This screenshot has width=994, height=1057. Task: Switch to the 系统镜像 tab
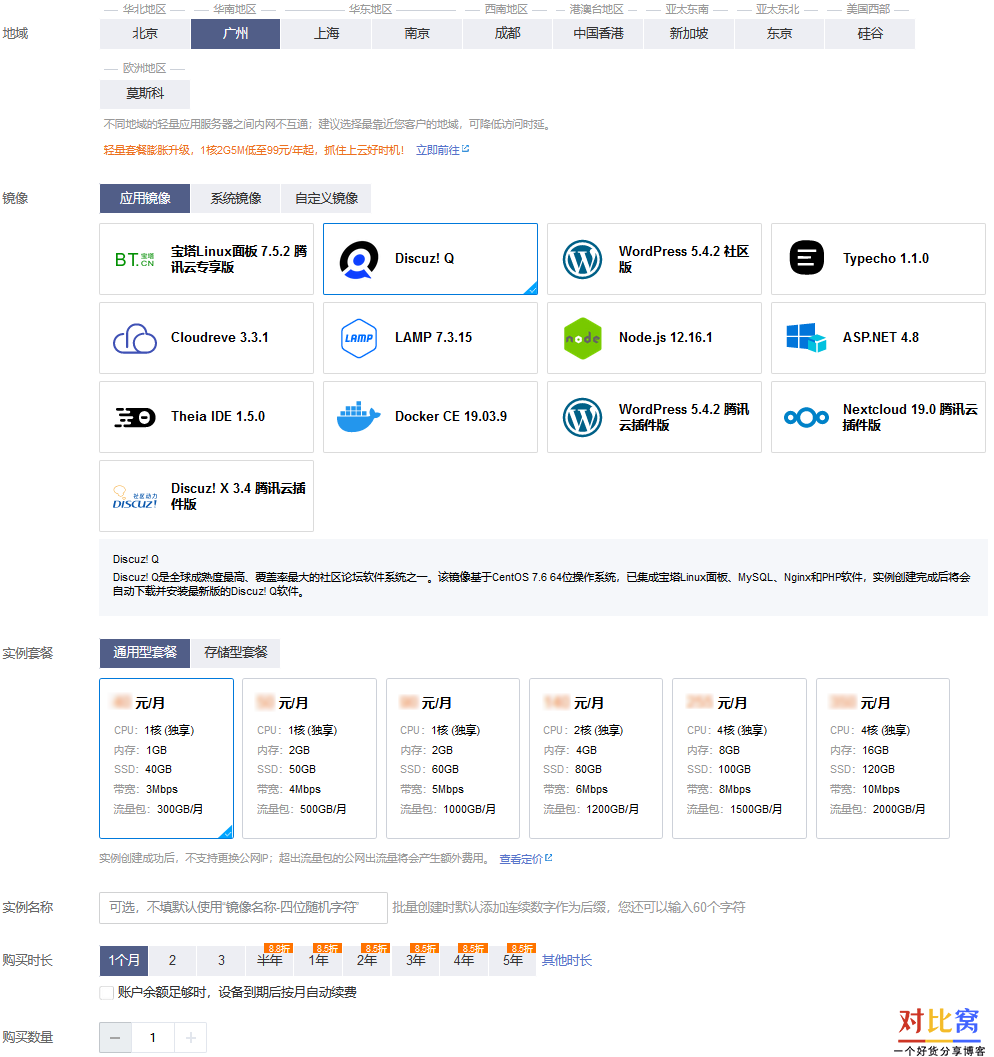point(235,198)
